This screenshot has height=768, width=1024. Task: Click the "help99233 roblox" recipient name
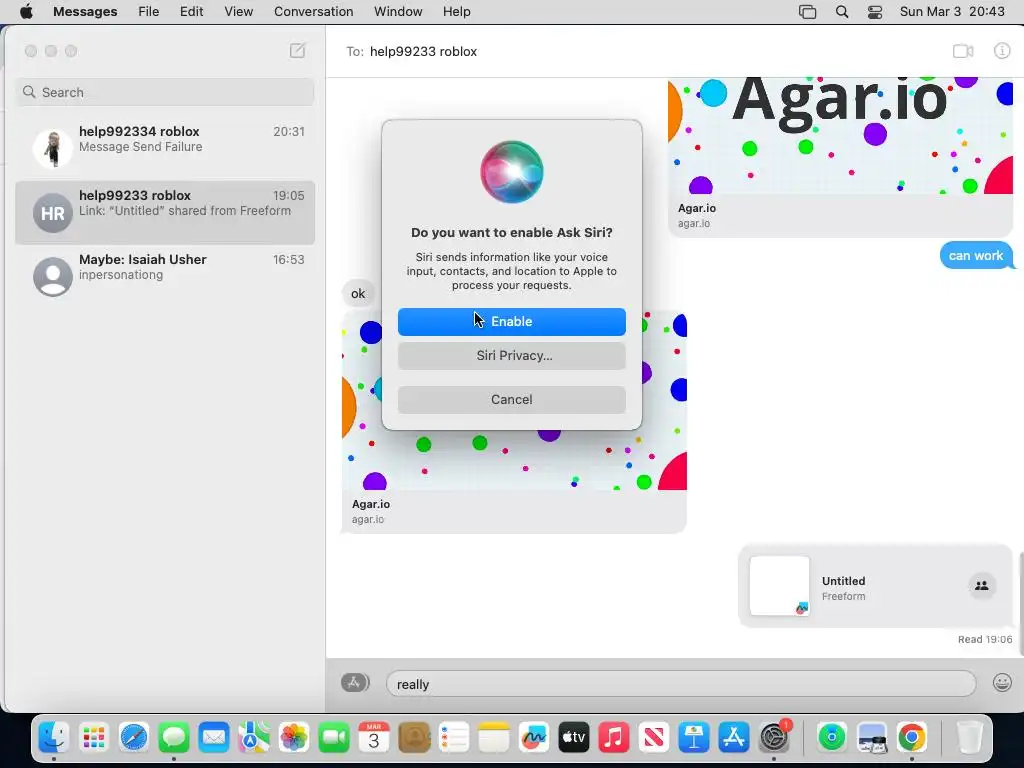(423, 51)
